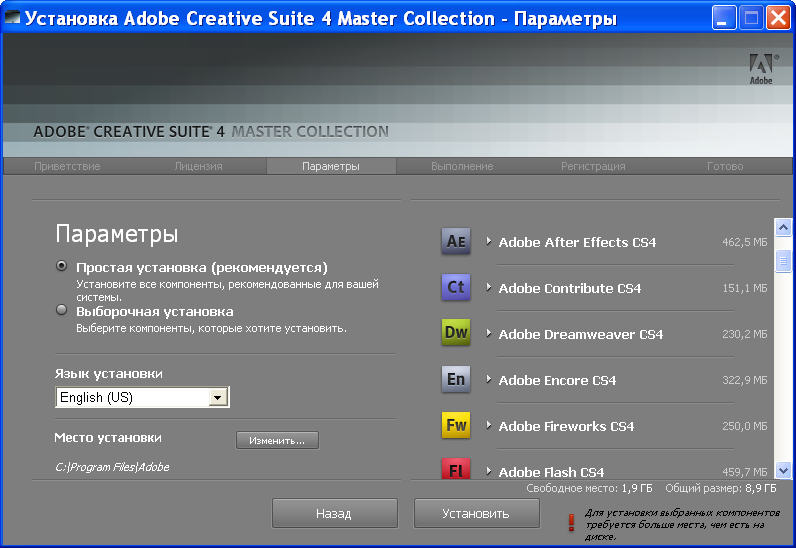Click the 462,5 МБ size value
The height and width of the screenshot is (548, 796).
pos(744,242)
